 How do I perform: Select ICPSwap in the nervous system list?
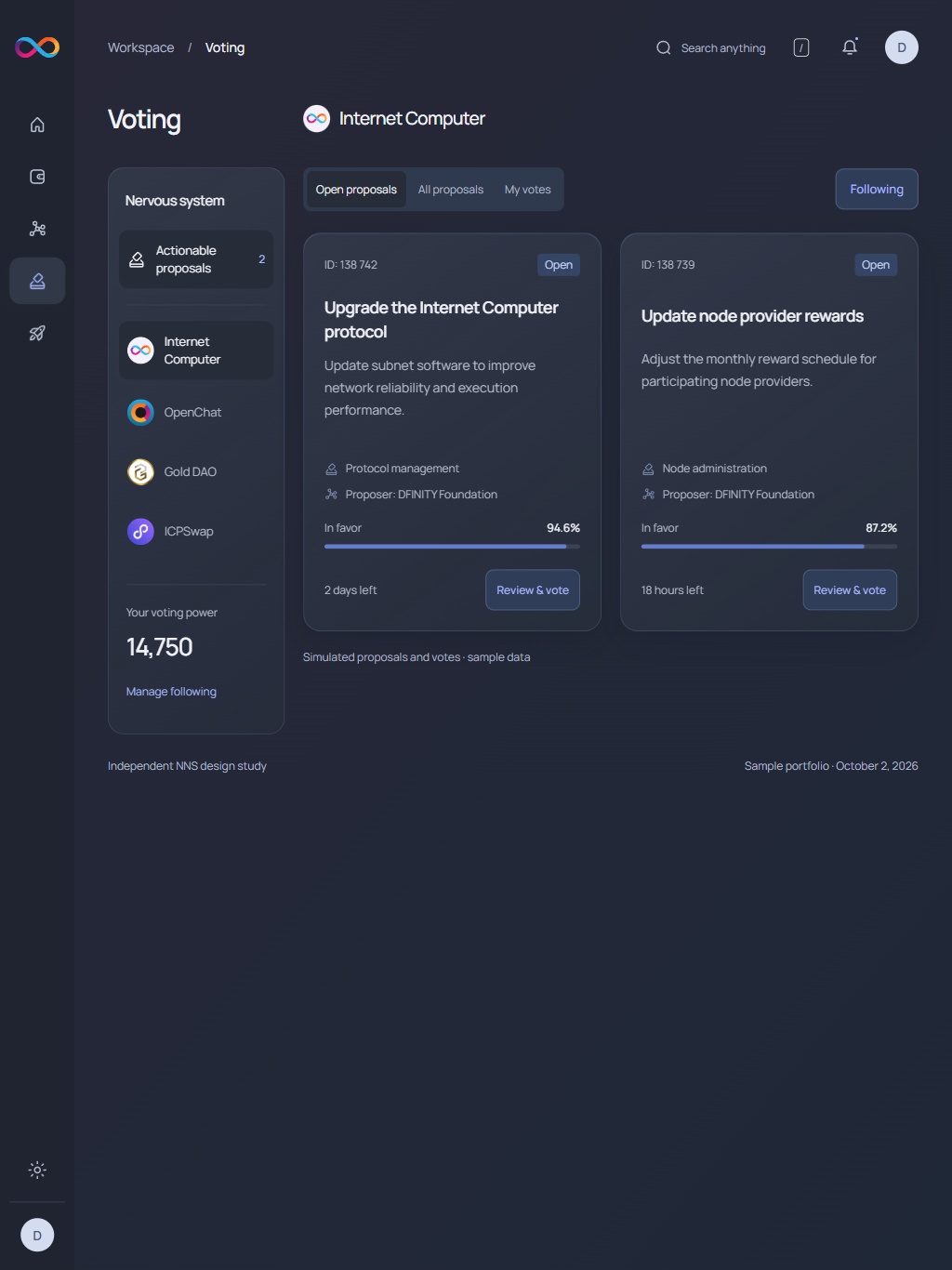196,531
